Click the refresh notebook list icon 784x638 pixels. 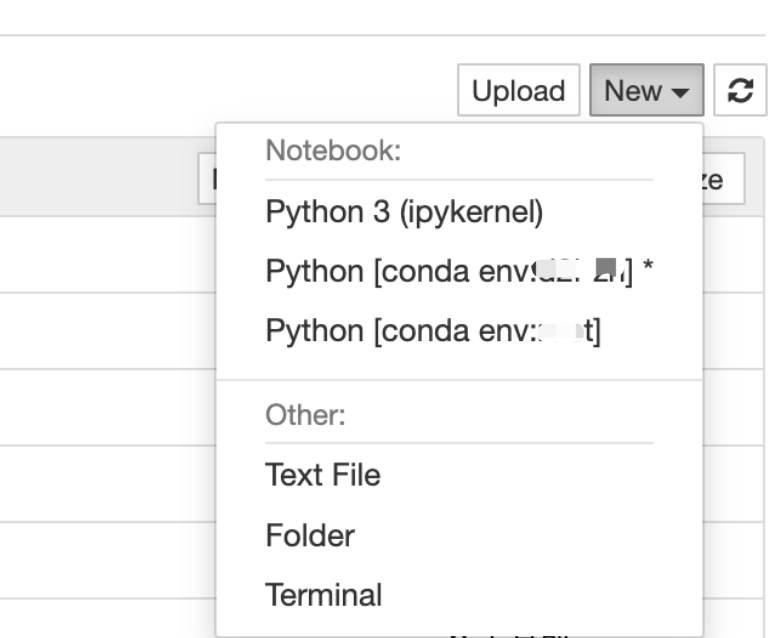click(739, 91)
